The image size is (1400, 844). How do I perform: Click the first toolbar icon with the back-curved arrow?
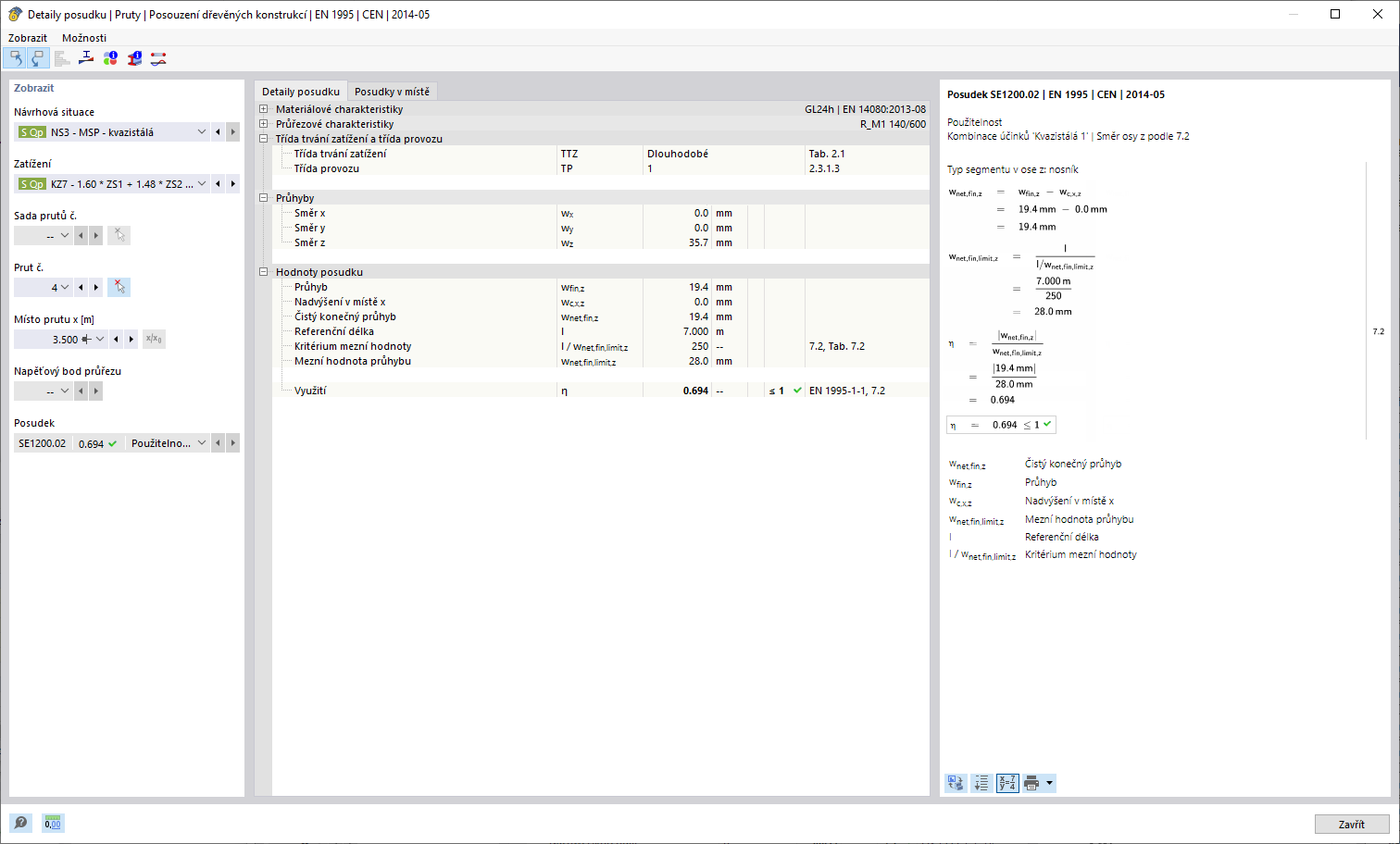(15, 58)
